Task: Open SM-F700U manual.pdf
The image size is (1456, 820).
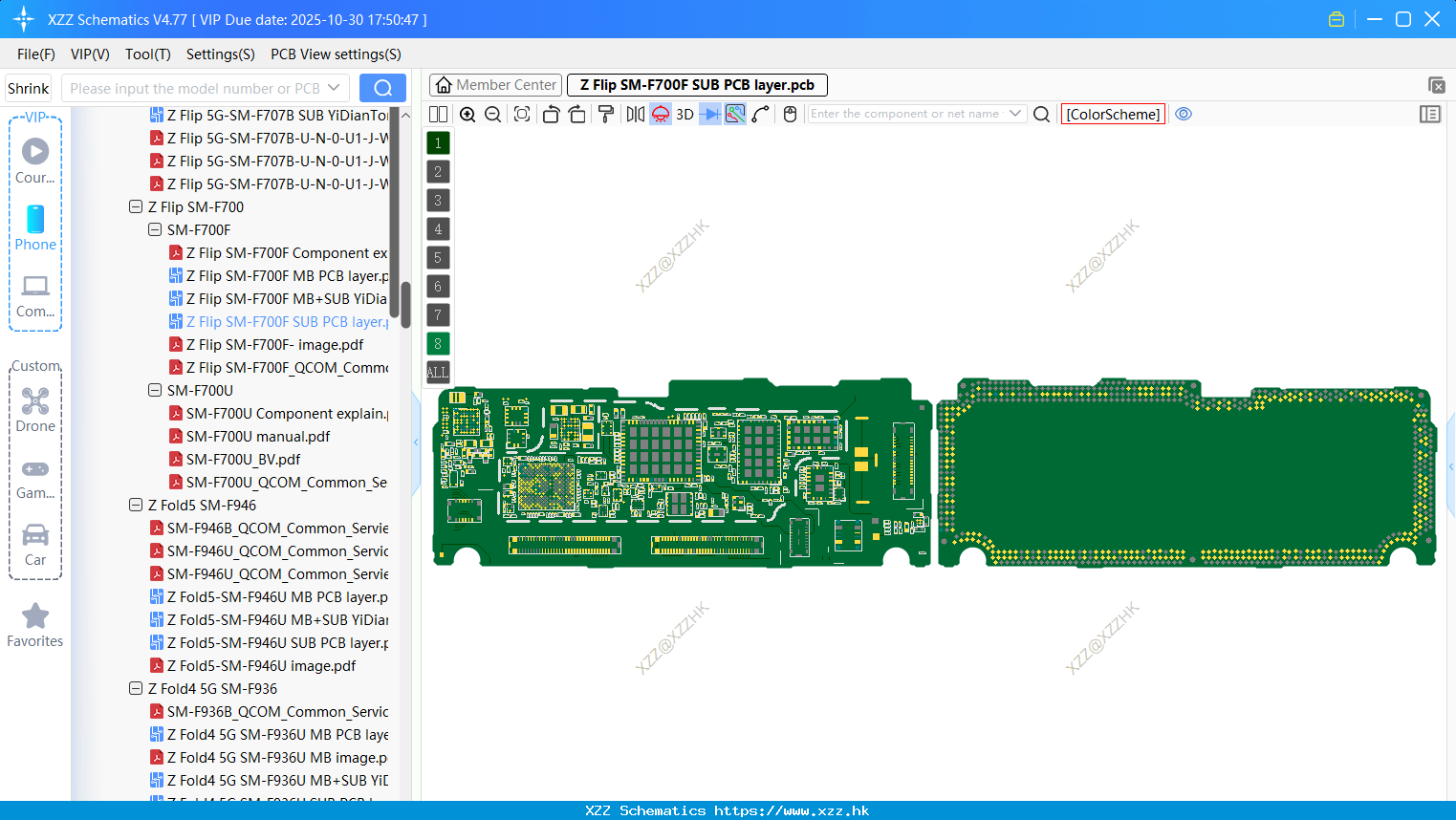Action: tap(250, 436)
